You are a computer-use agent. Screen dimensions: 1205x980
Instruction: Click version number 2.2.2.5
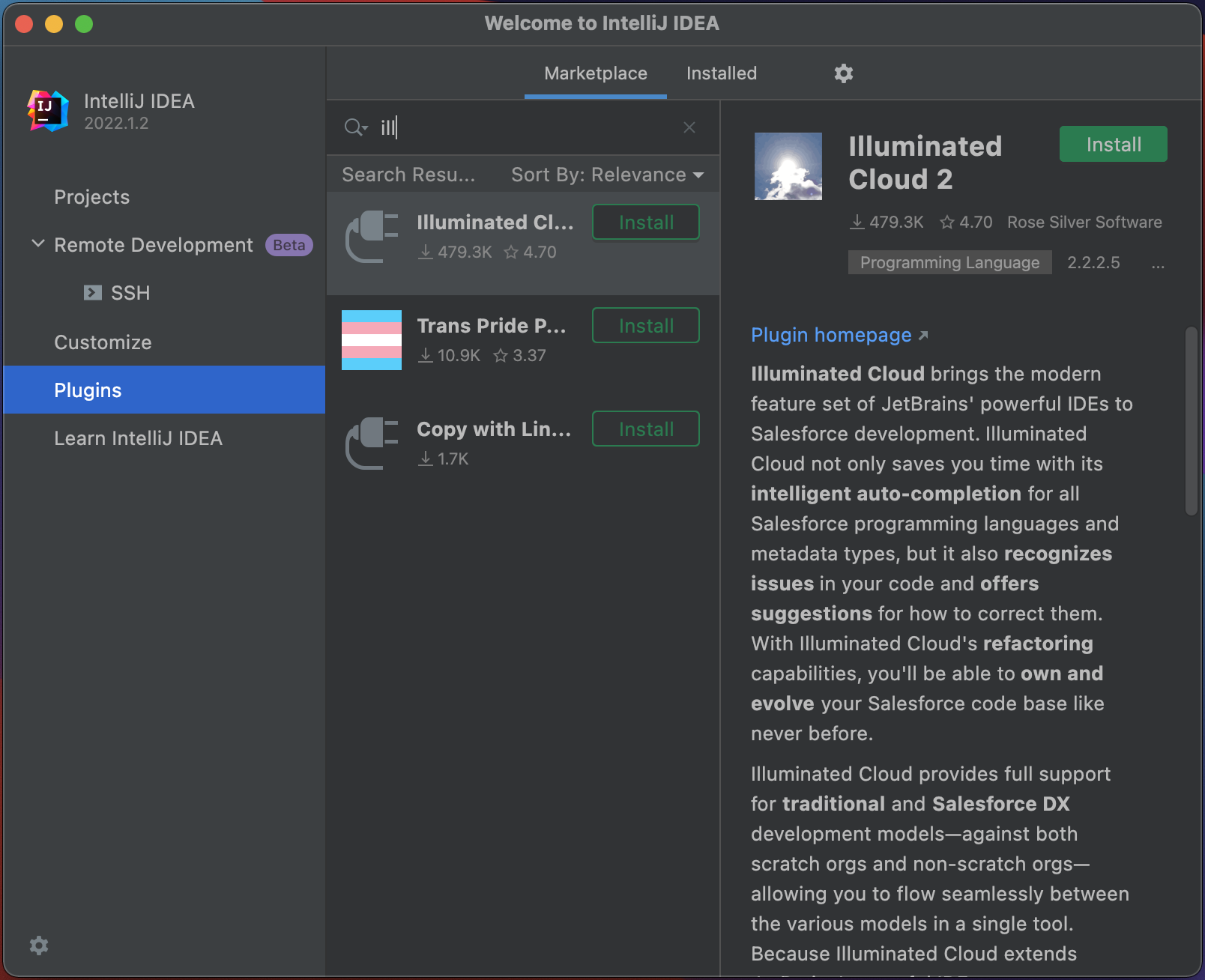pyautogui.click(x=1093, y=263)
